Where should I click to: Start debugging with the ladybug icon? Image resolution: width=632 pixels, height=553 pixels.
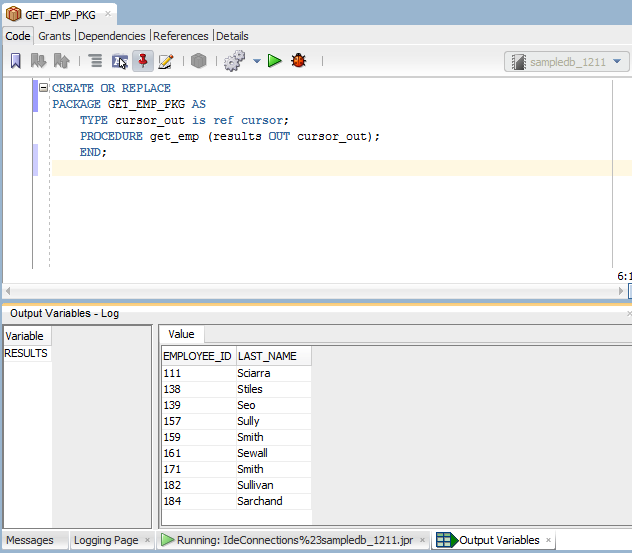pos(299,61)
